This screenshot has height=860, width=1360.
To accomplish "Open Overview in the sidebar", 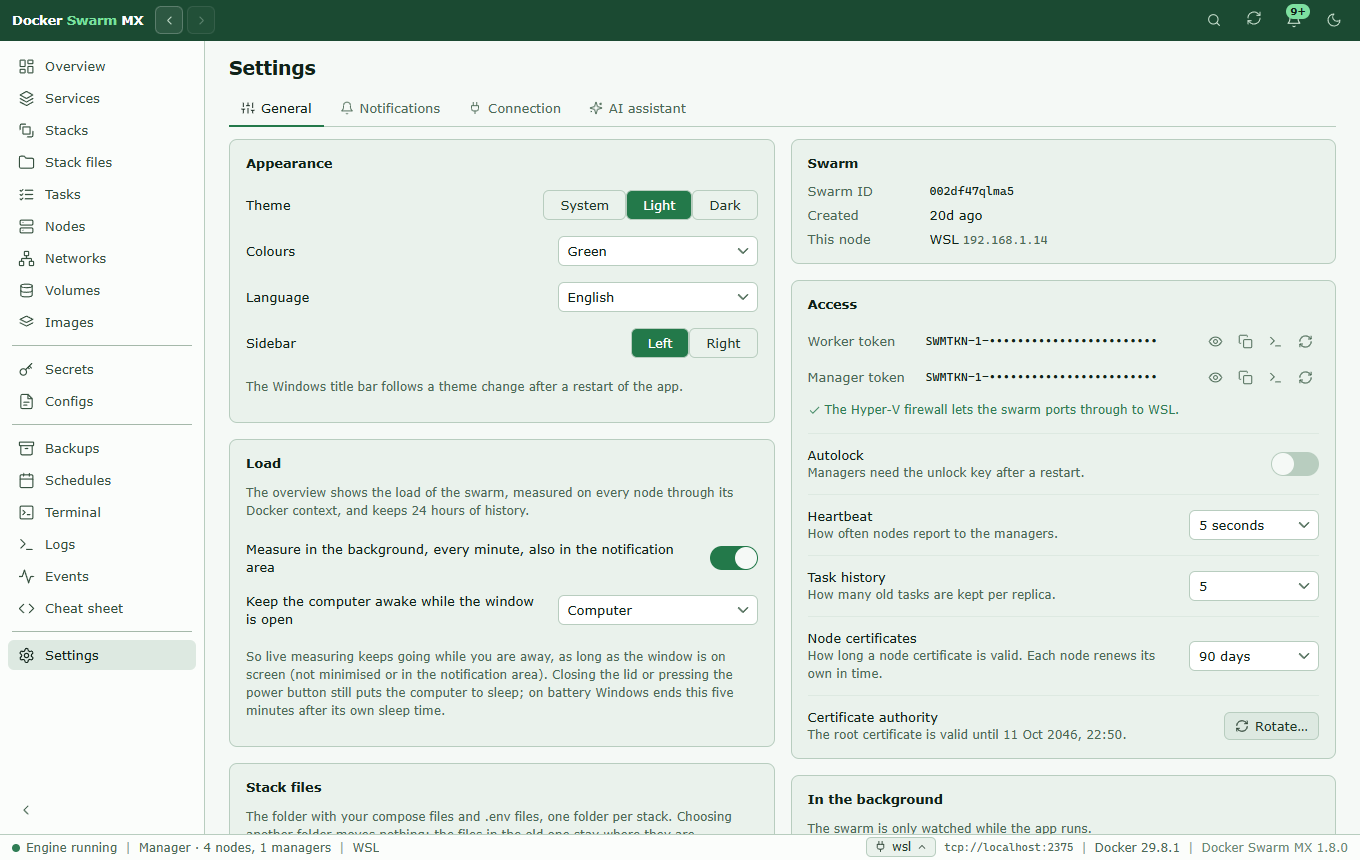I will [x=102, y=67].
